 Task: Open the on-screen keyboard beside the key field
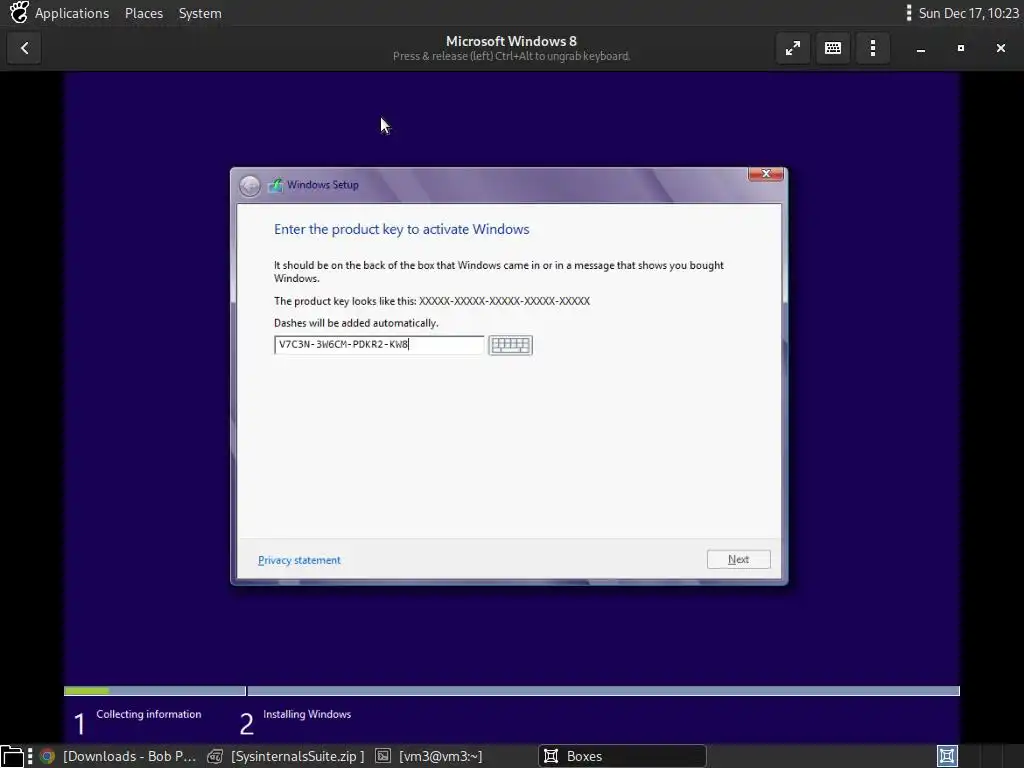[x=510, y=345]
